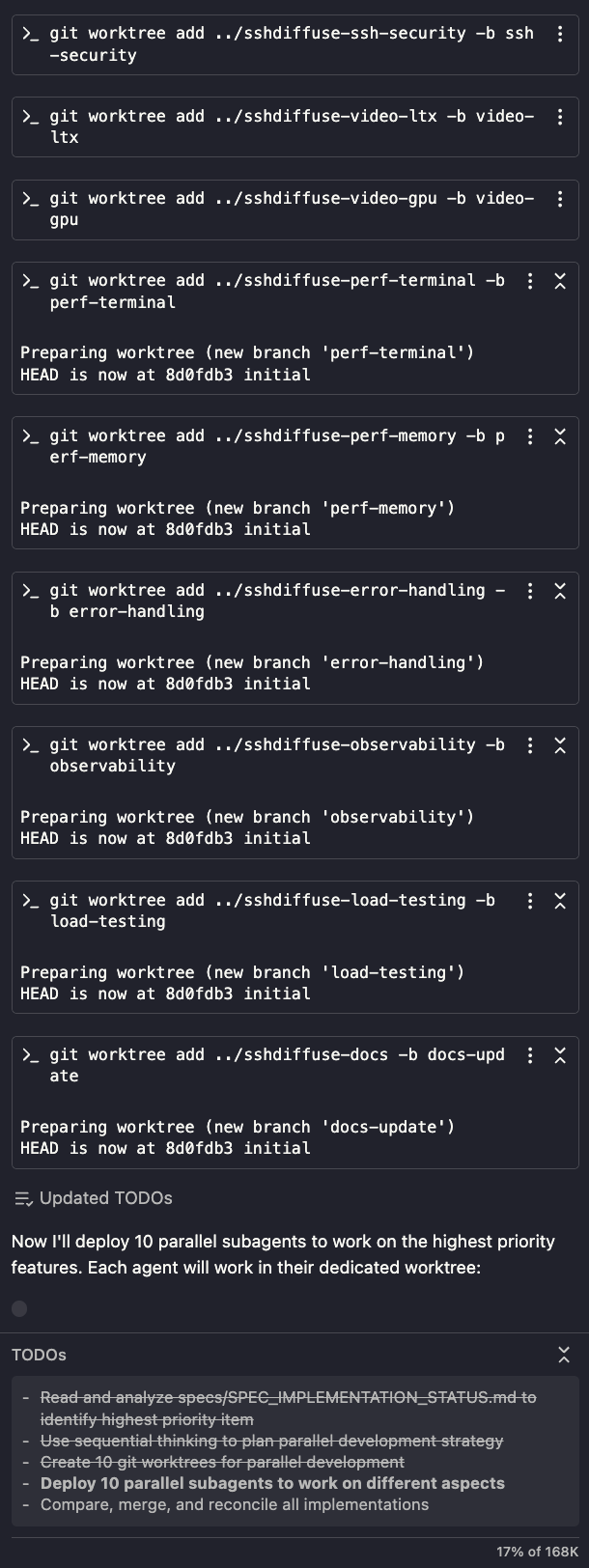Collapse the perf-terminal command output
The height and width of the screenshot is (1568, 589).
pos(560,281)
